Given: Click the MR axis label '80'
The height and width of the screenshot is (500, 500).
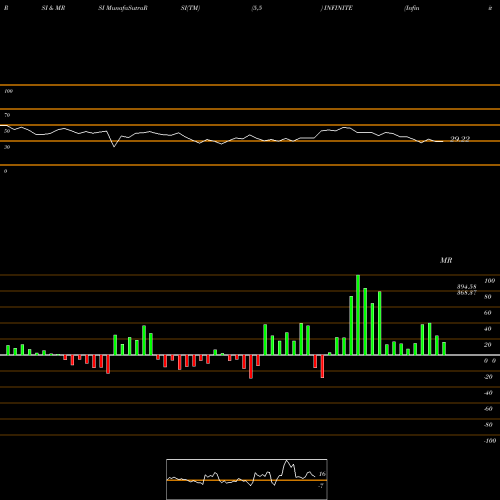Looking at the screenshot, I should (488, 297).
